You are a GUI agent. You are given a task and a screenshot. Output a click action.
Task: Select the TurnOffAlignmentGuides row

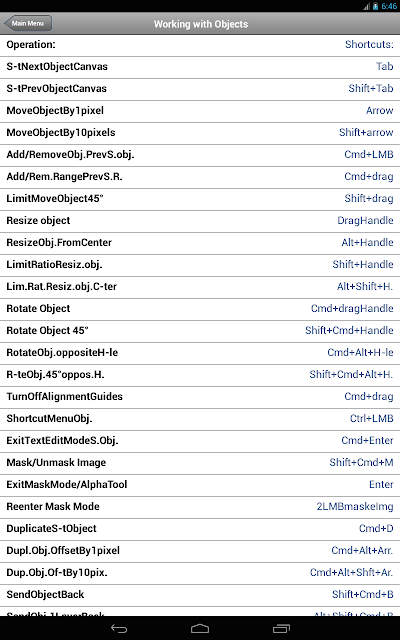click(200, 398)
